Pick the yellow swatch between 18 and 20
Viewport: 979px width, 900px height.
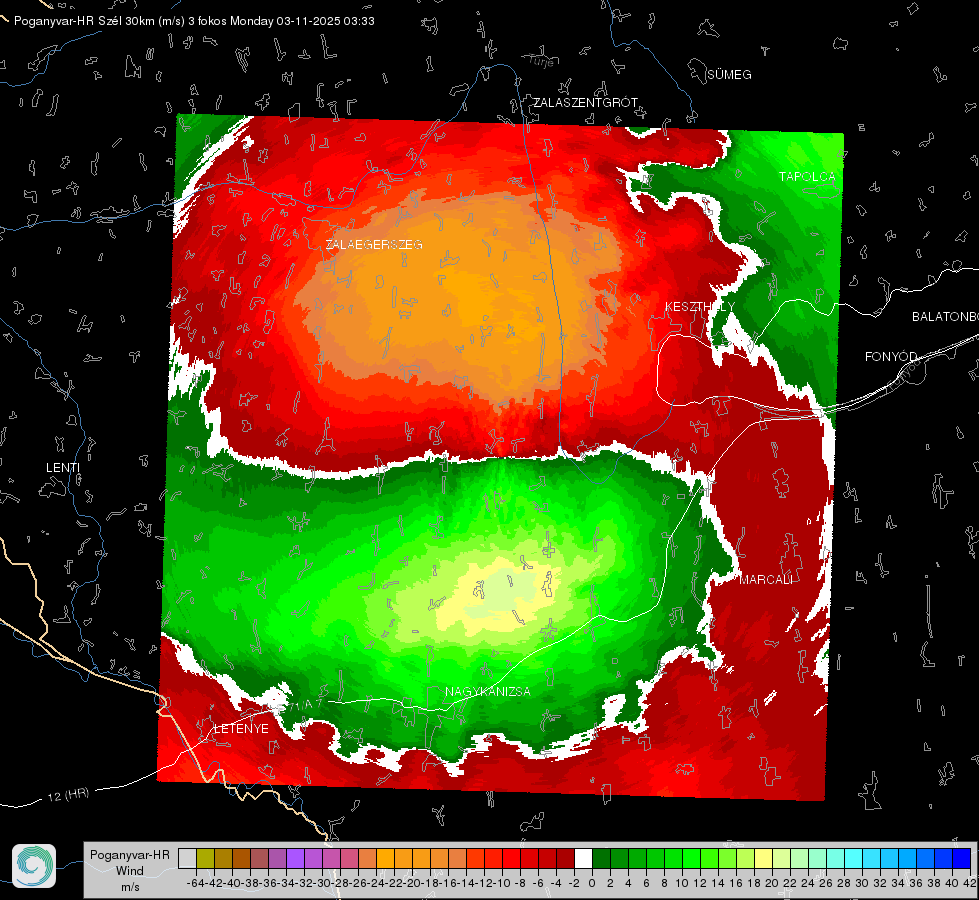pyautogui.click(x=764, y=858)
